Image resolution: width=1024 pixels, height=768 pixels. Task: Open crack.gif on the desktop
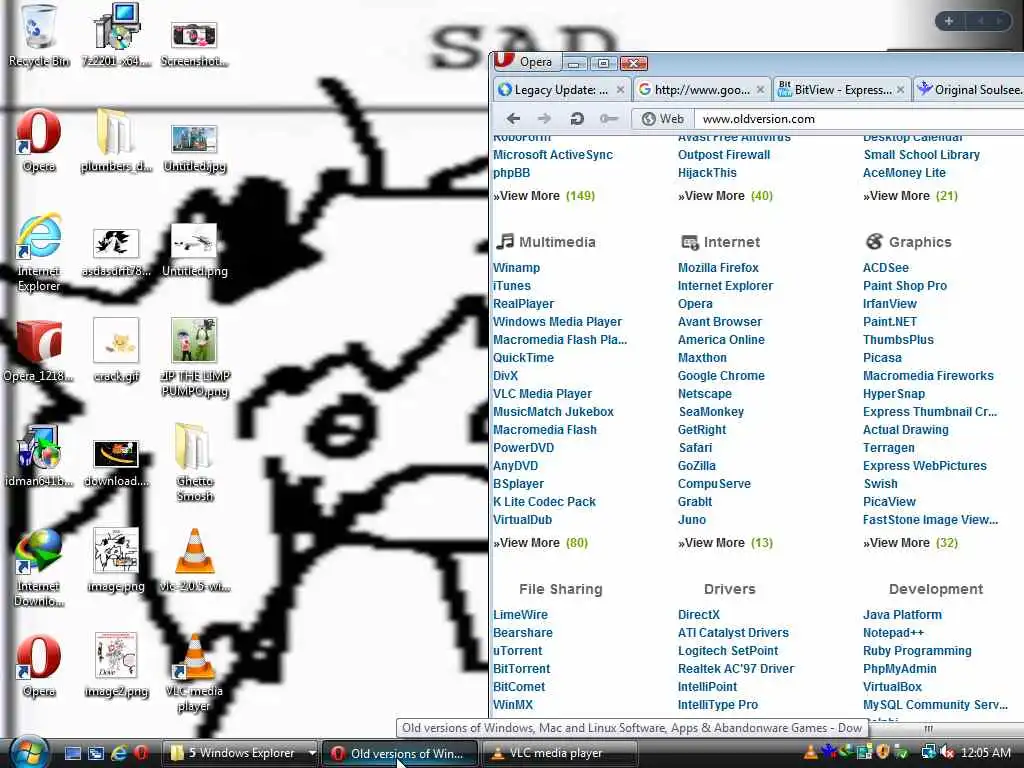(x=116, y=351)
